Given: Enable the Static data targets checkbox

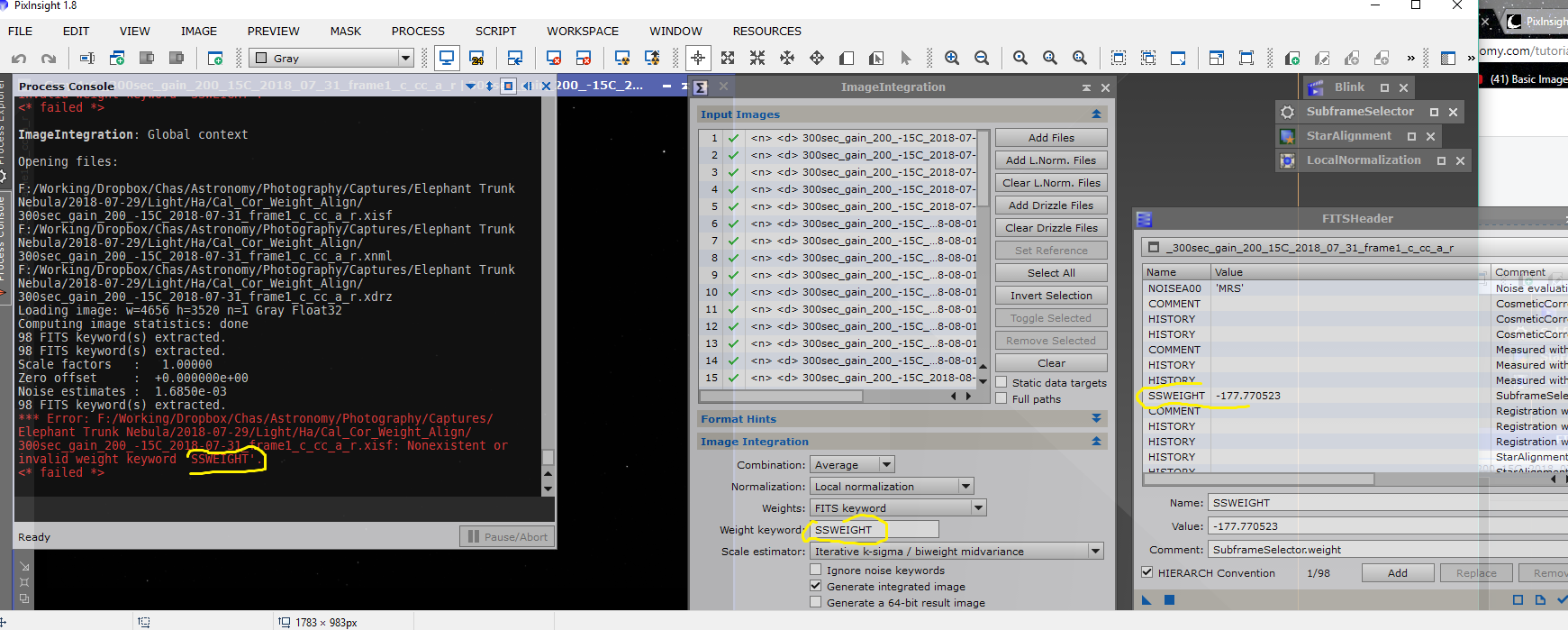Looking at the screenshot, I should (1002, 382).
